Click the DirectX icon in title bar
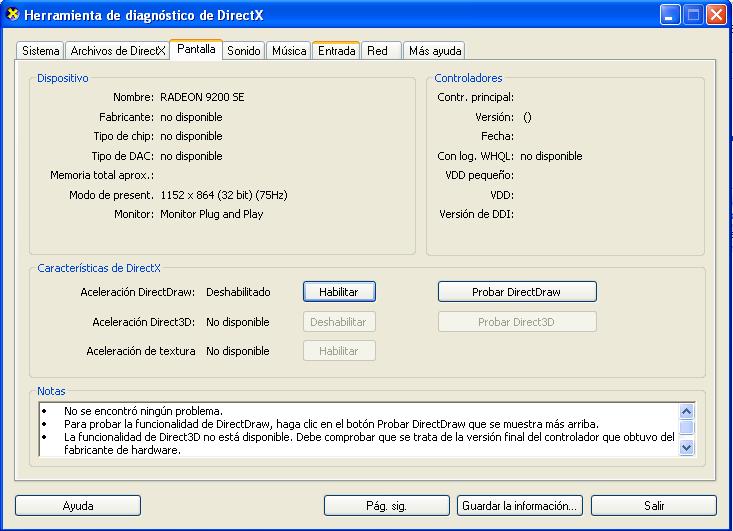This screenshot has width=733, height=531. coord(13,16)
